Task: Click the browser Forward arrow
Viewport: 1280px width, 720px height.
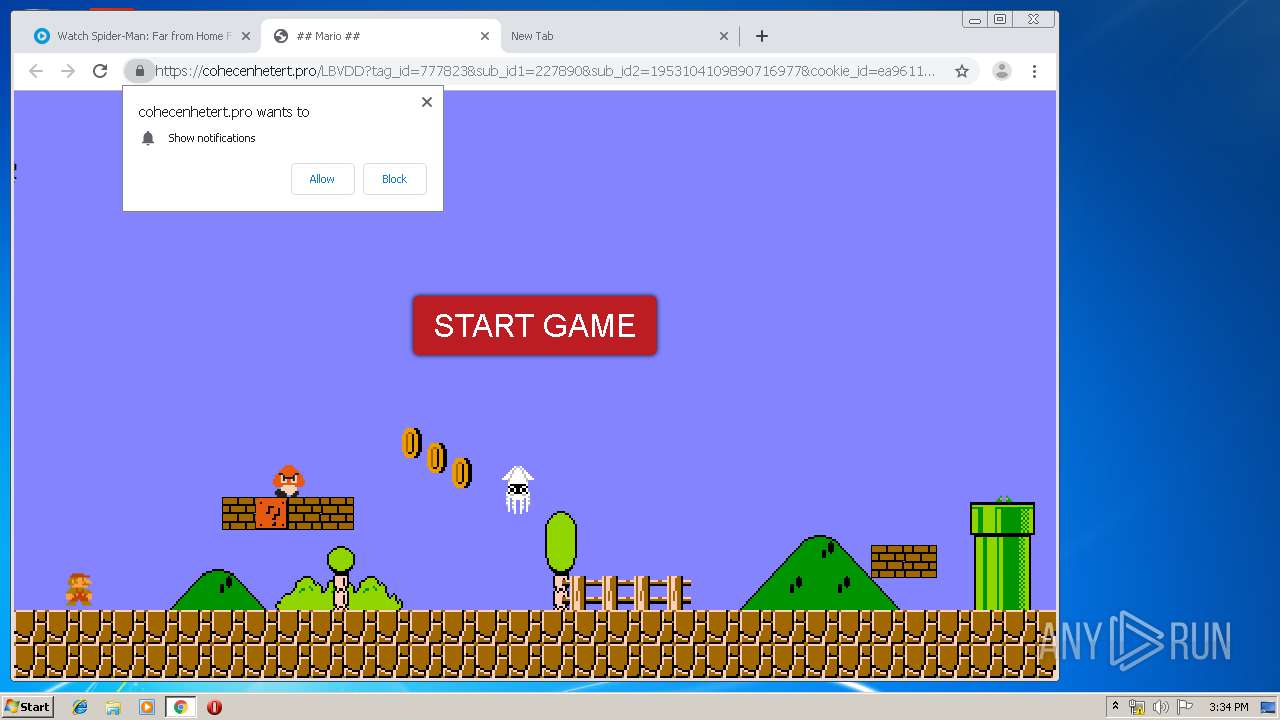Action: tap(68, 71)
